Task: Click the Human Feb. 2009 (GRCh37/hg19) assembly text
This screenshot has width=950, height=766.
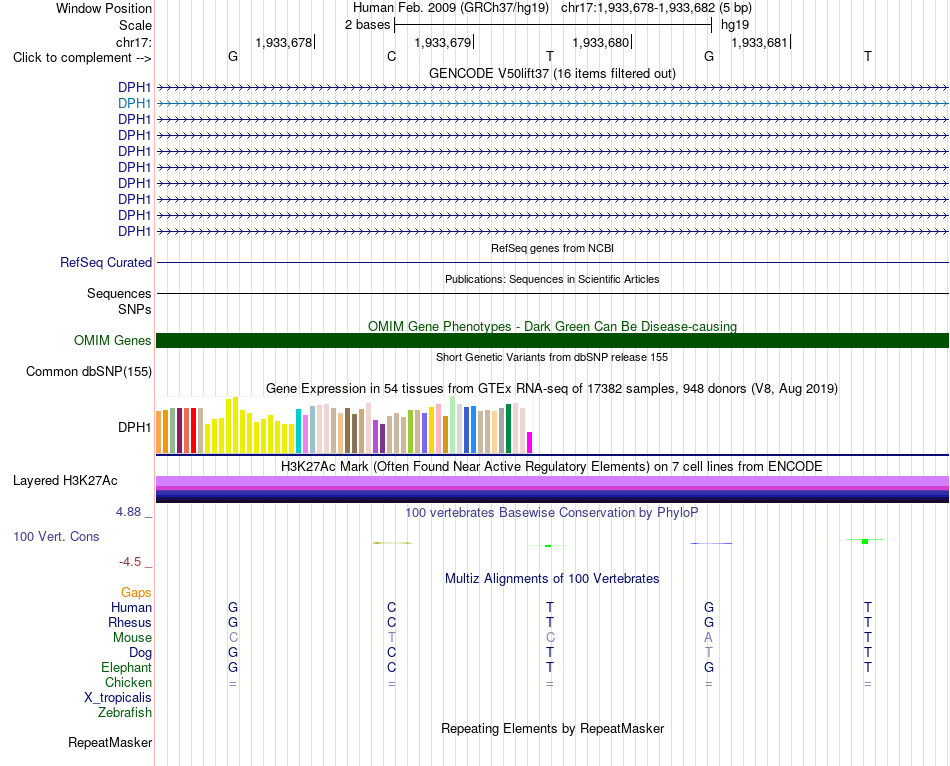Action: pos(451,8)
